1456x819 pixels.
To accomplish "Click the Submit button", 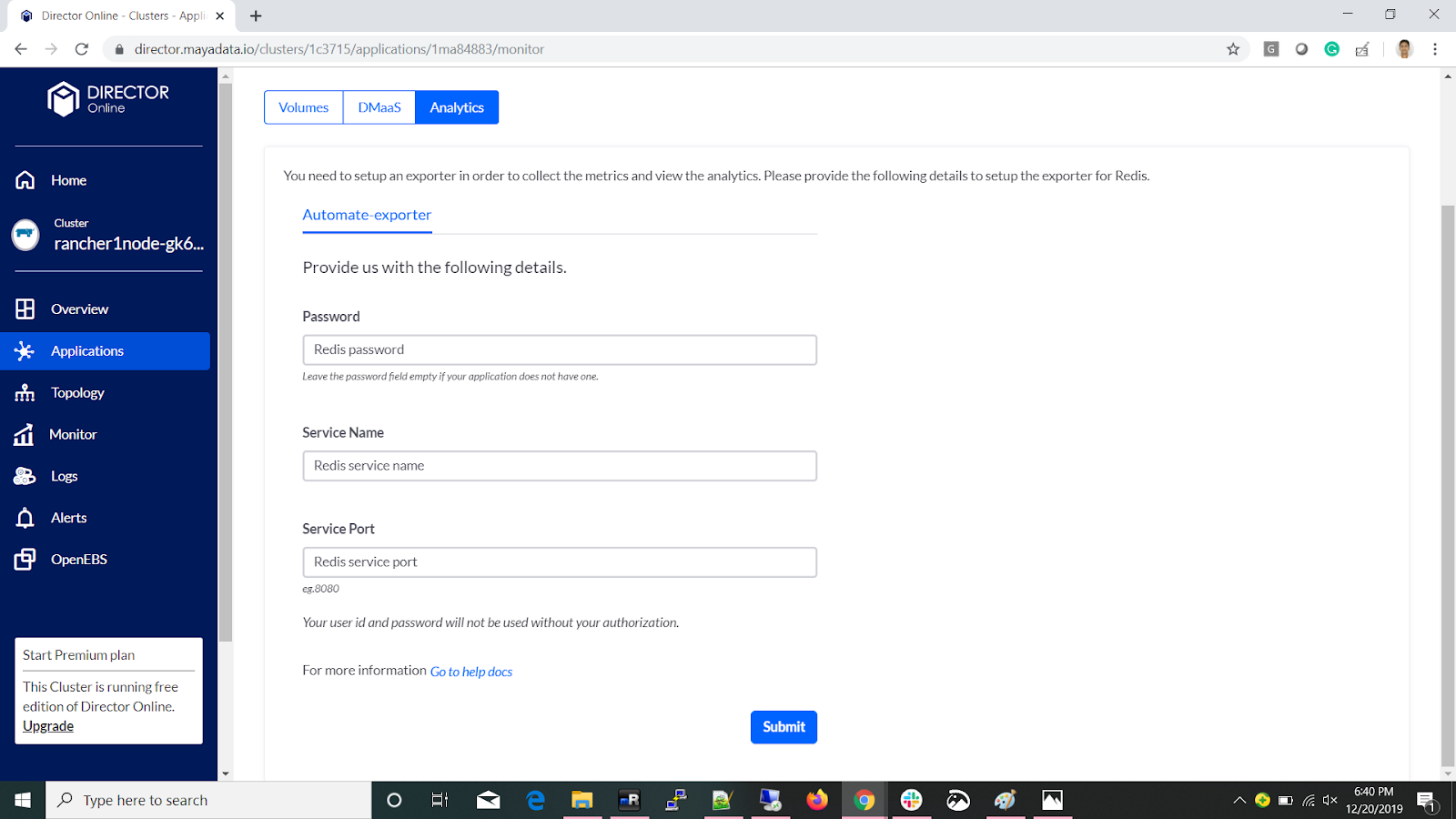I will pos(784,727).
